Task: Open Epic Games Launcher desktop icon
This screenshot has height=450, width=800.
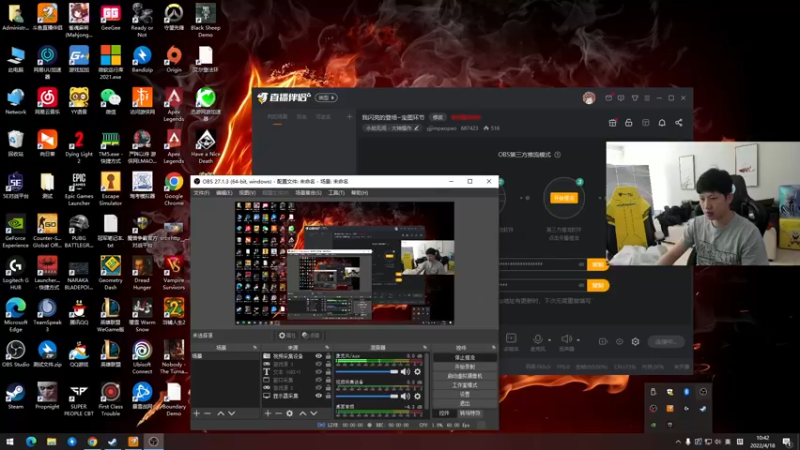Action: point(79,189)
